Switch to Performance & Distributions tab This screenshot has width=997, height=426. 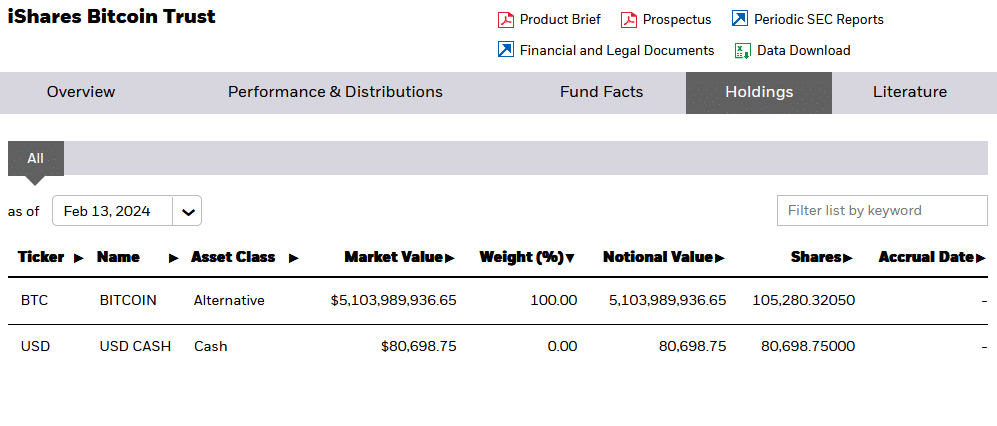click(335, 92)
